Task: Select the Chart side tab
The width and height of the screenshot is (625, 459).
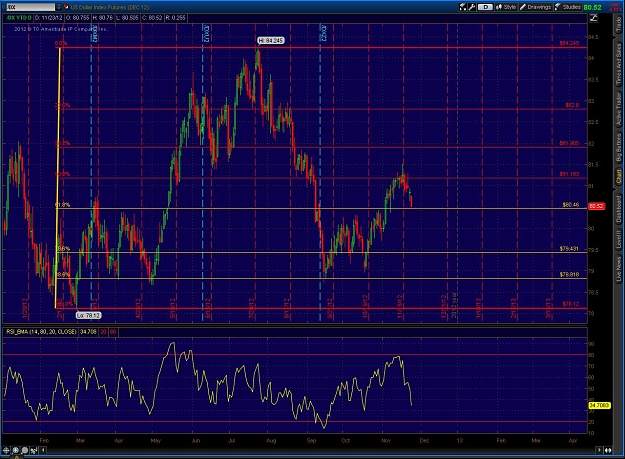Action: tap(619, 177)
